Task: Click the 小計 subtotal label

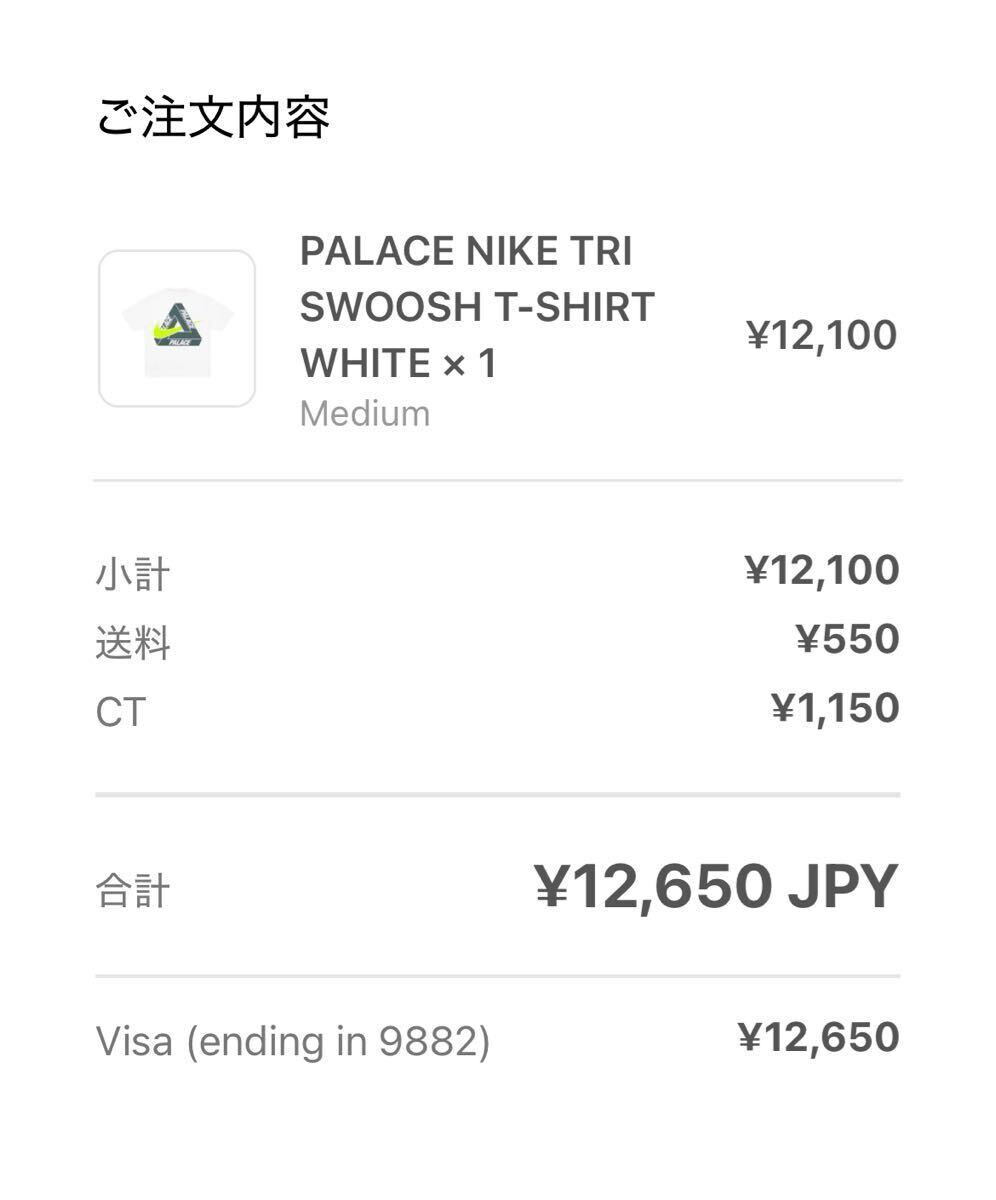Action: pos(132,575)
